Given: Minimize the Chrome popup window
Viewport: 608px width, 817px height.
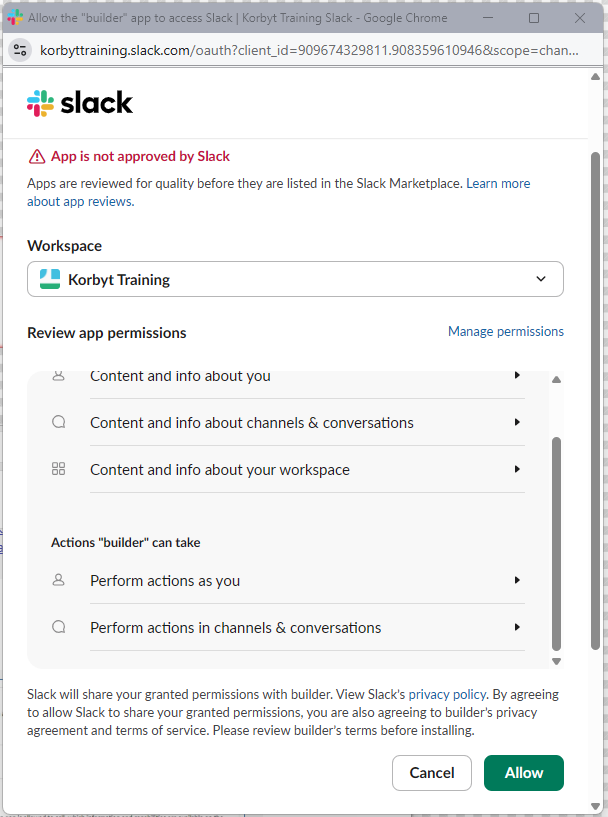Looking at the screenshot, I should click(488, 18).
